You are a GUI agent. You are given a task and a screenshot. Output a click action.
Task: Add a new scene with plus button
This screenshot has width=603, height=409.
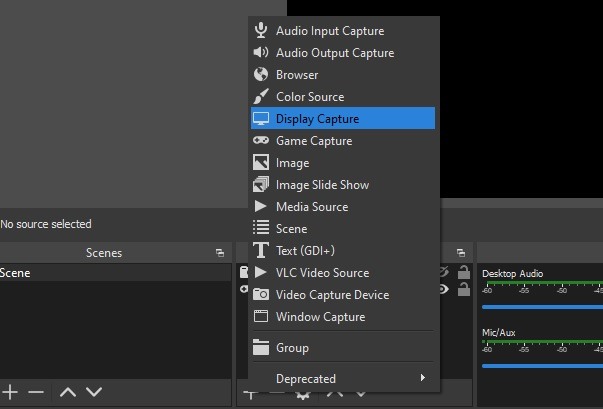coord(11,392)
